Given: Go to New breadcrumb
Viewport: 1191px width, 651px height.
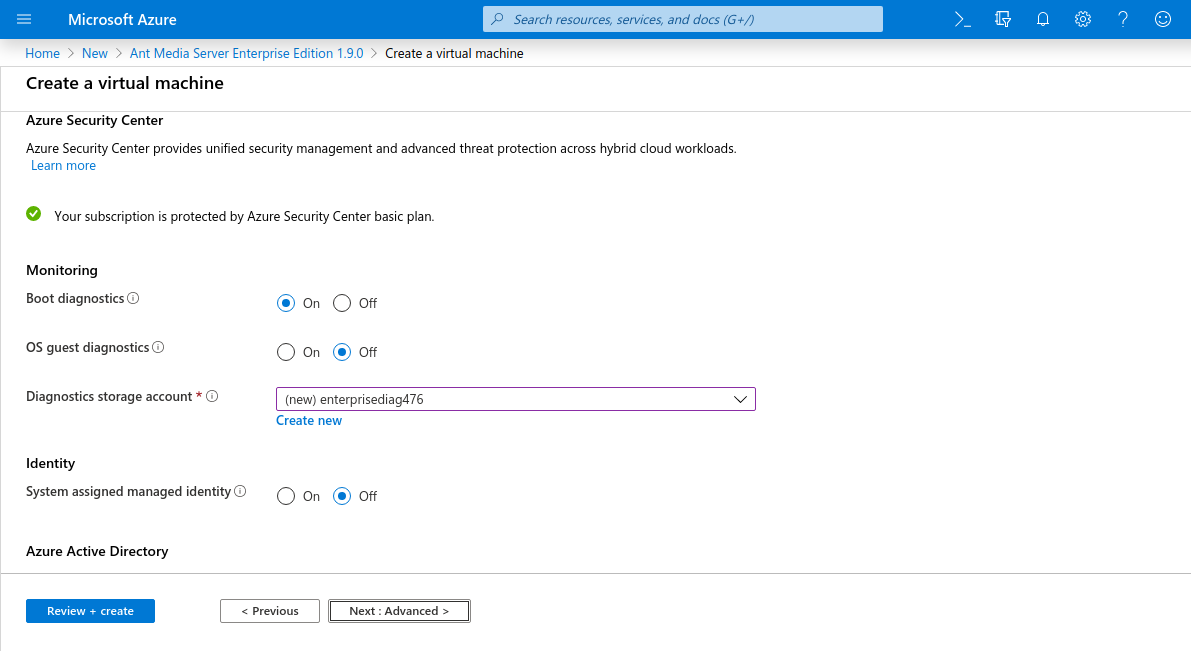Looking at the screenshot, I should tap(95, 53).
